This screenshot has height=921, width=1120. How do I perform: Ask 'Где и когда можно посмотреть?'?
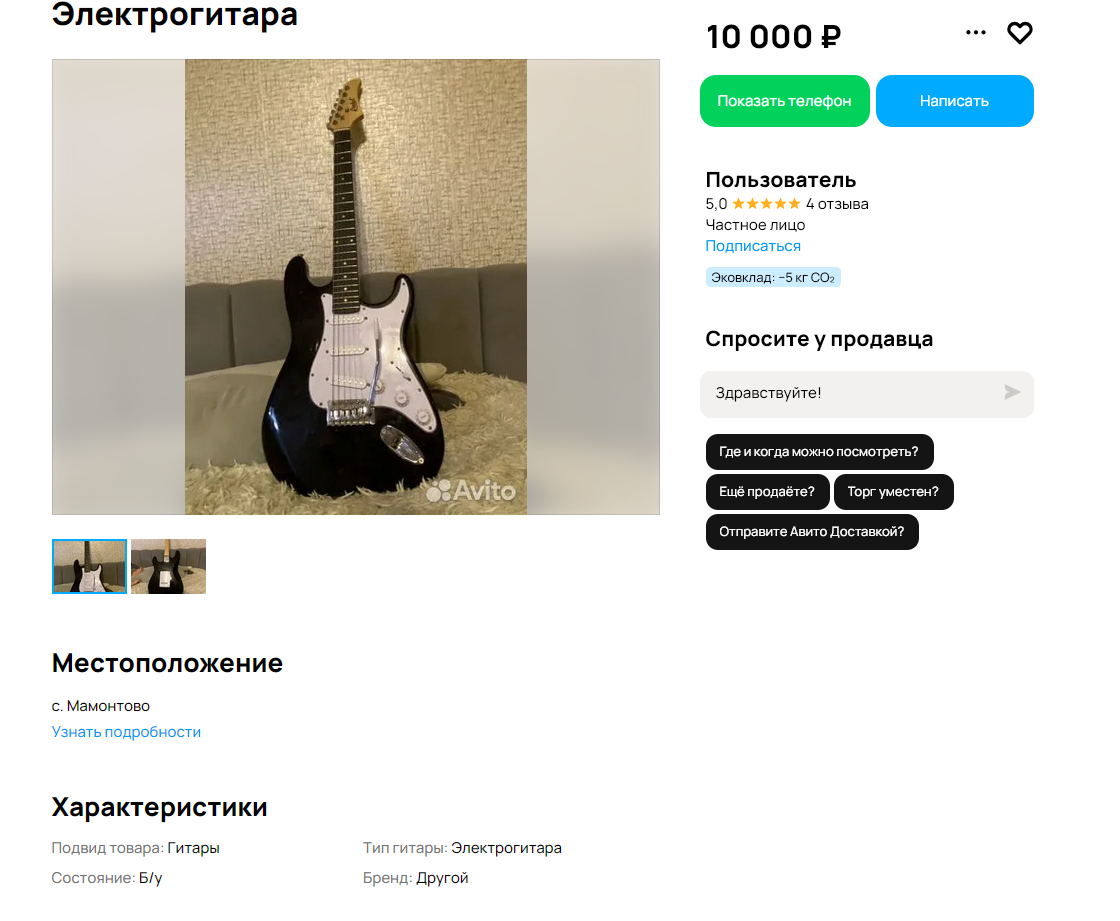pos(819,452)
